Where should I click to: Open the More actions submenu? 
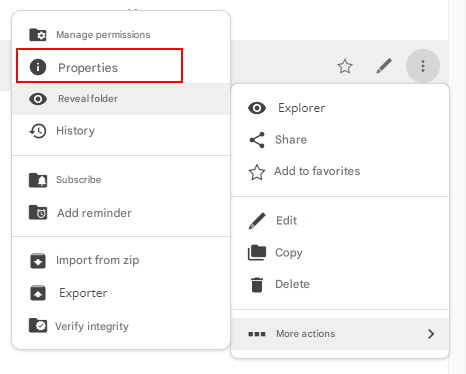tap(340, 334)
